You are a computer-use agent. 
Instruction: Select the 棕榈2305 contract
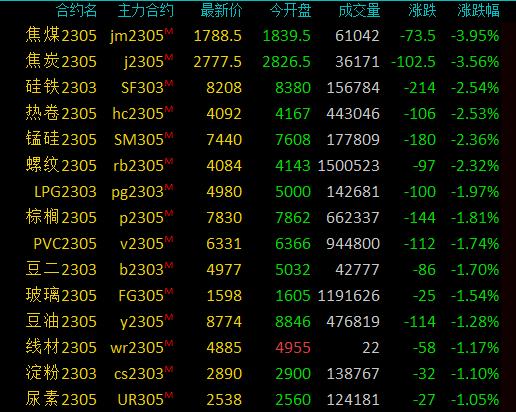pyautogui.click(x=61, y=218)
